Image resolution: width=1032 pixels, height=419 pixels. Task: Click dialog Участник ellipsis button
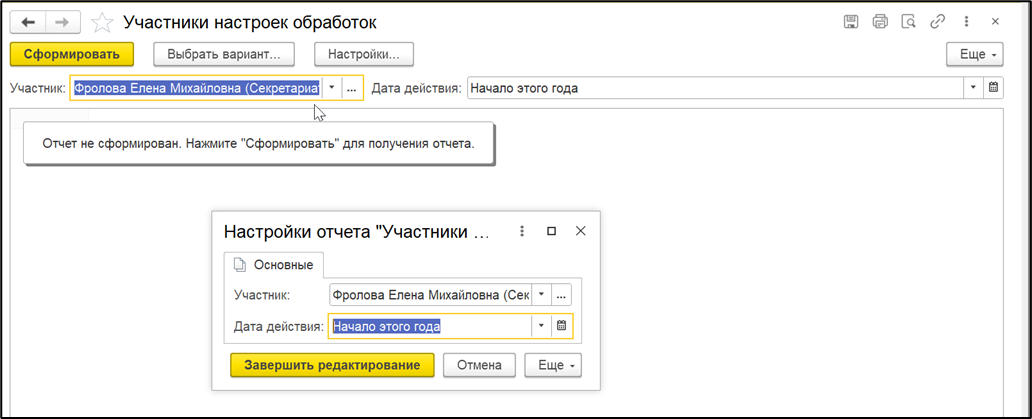561,295
